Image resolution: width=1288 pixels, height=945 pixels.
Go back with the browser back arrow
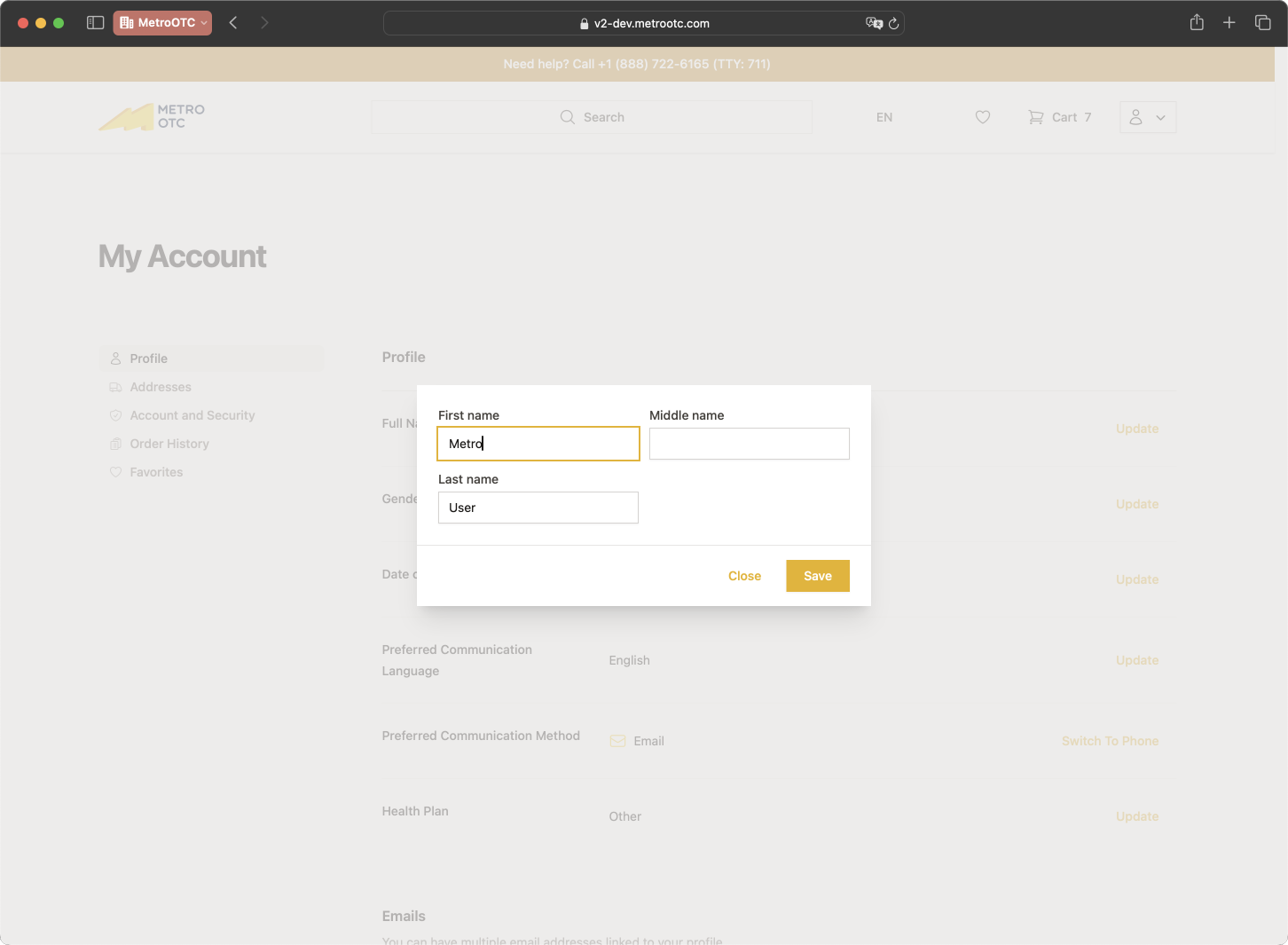pos(233,23)
